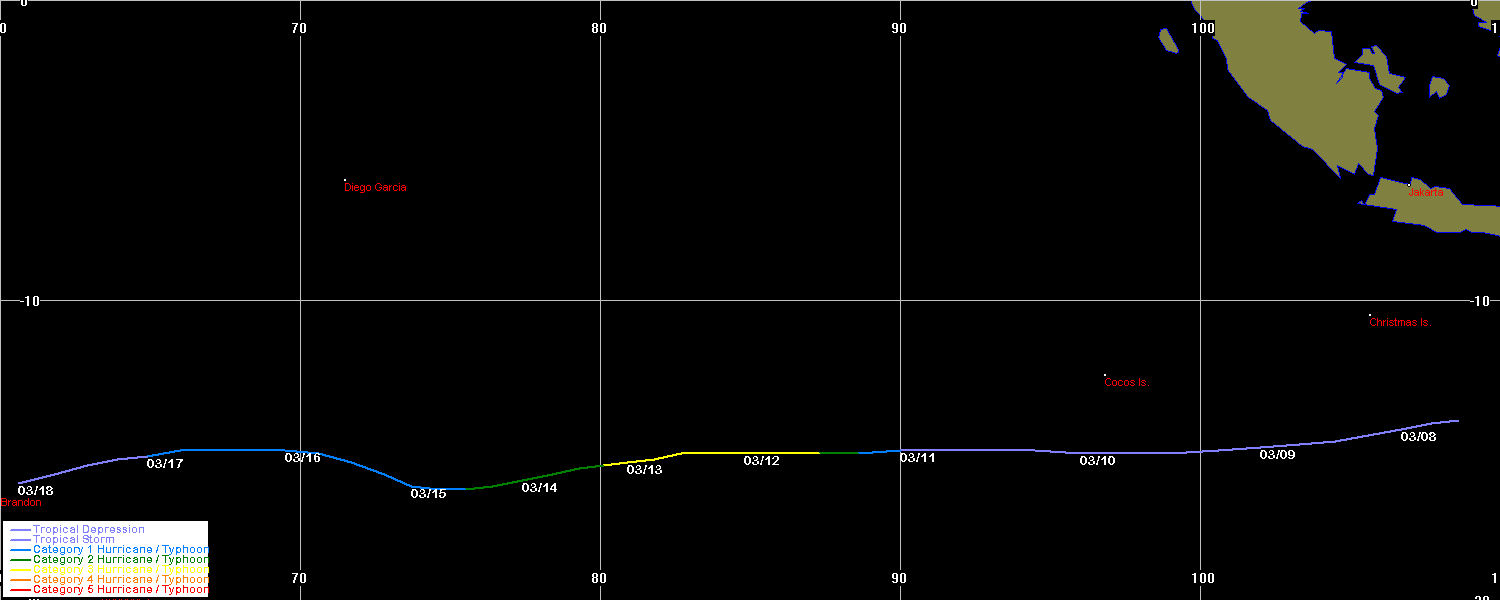Select the Cocos Is. place marker
This screenshot has height=600, width=1500.
click(1126, 383)
